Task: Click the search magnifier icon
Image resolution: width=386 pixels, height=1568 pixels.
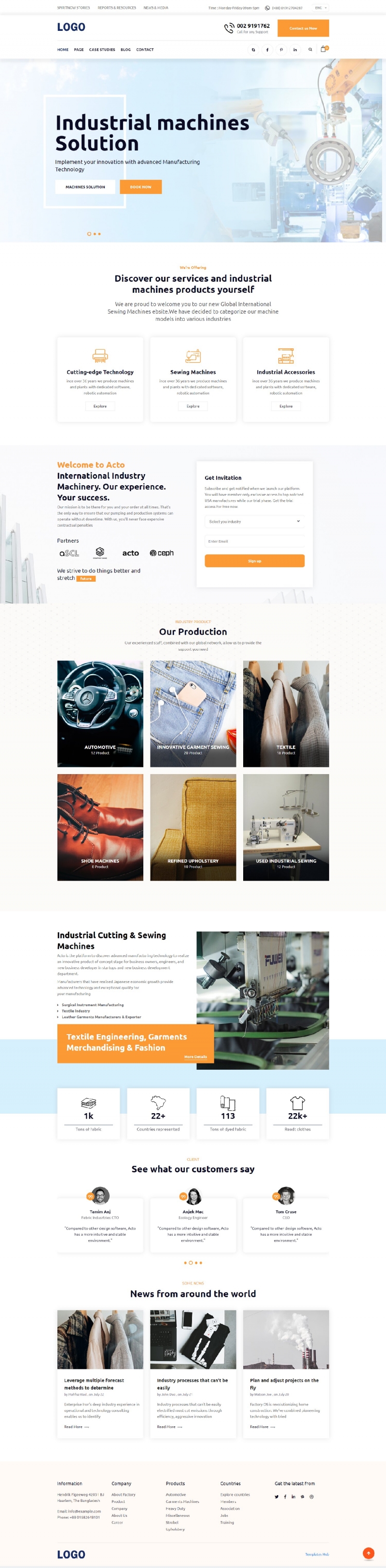Action: [310, 49]
